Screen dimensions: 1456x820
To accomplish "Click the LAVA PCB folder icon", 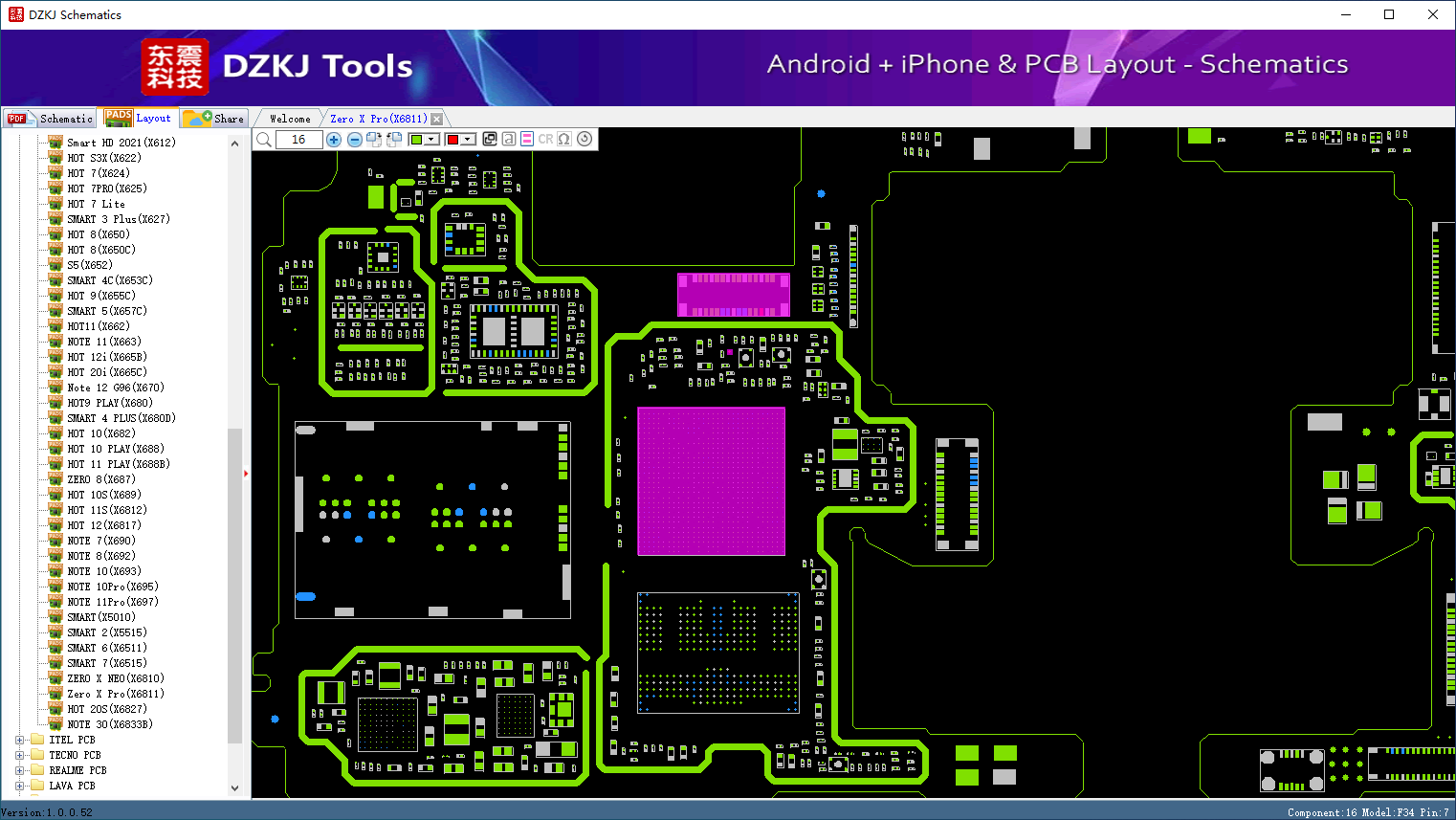I will pyautogui.click(x=37, y=786).
